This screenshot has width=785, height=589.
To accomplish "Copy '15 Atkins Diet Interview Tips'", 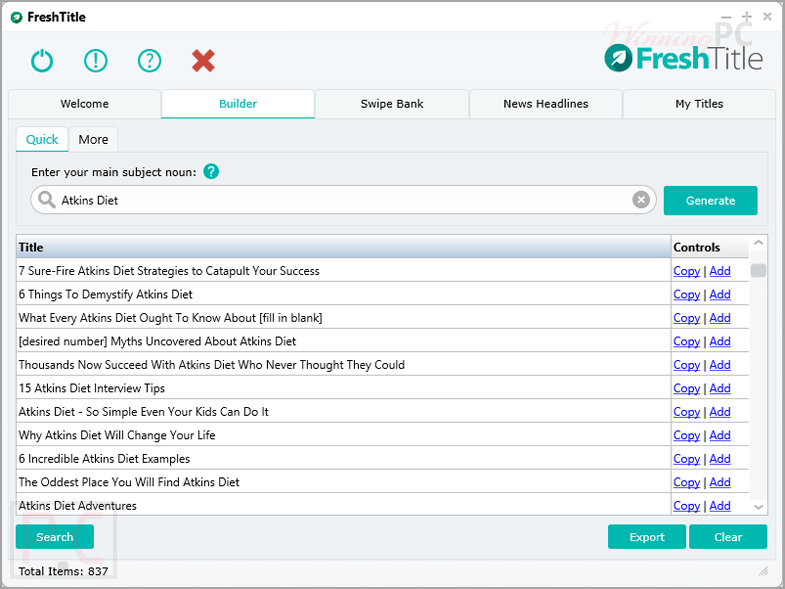I will (x=686, y=389).
